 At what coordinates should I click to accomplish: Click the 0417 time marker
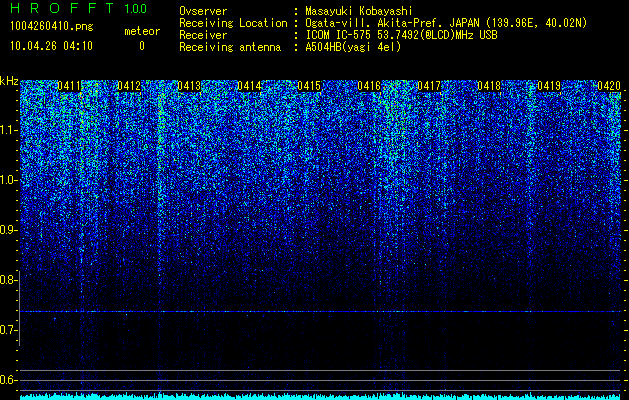429,86
